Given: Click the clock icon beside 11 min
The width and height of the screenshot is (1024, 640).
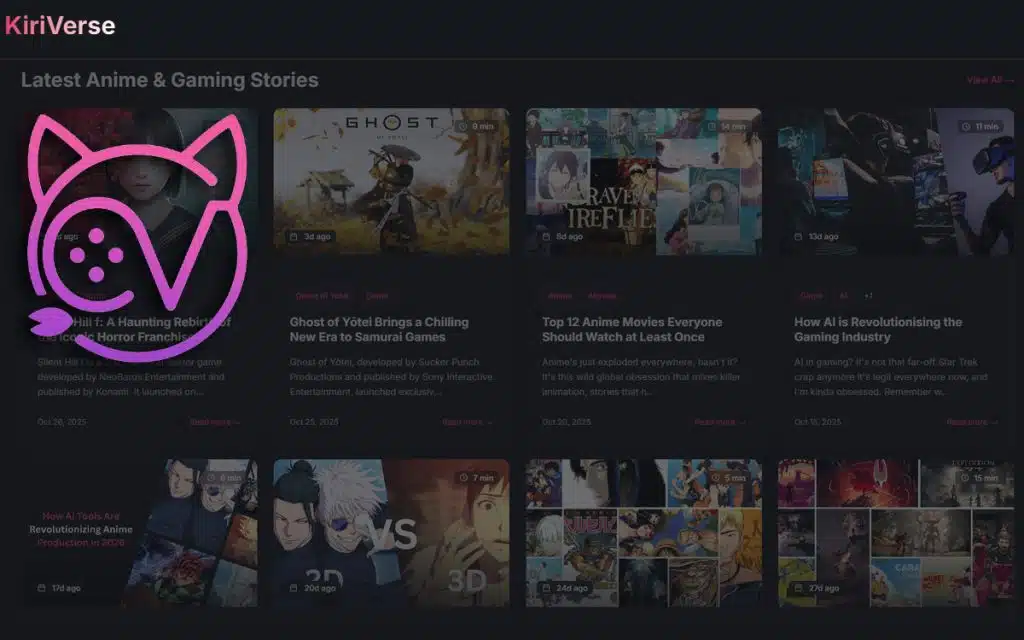Looking at the screenshot, I should pos(967,126).
